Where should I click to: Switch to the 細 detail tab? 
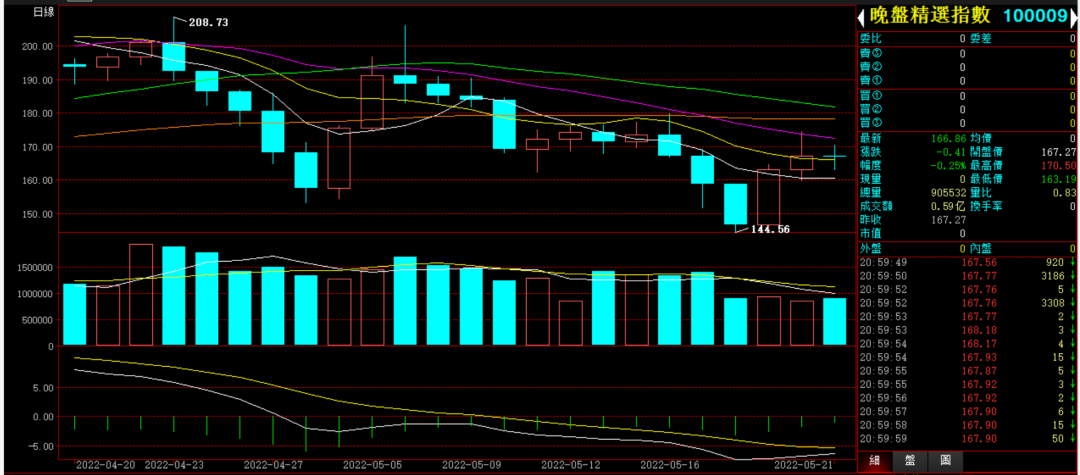tap(875, 461)
